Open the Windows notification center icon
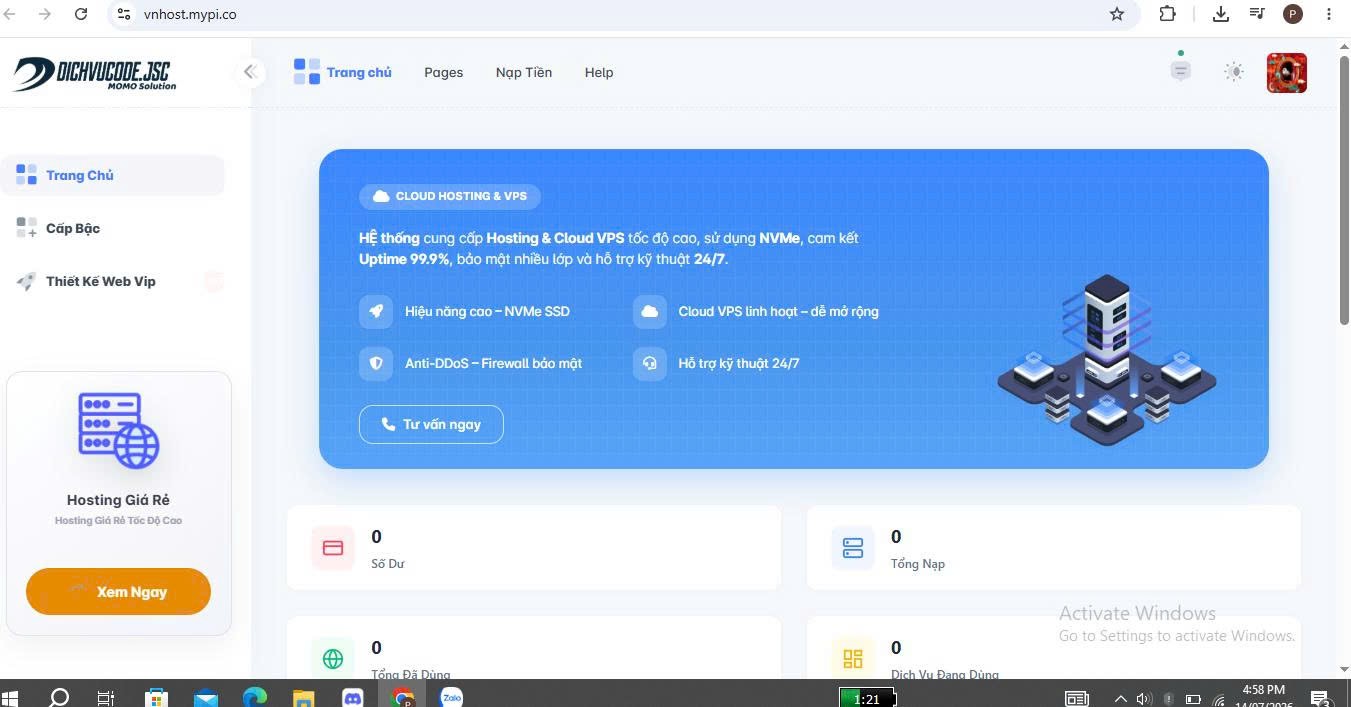Screen dimensions: 1351x707 [1320, 697]
